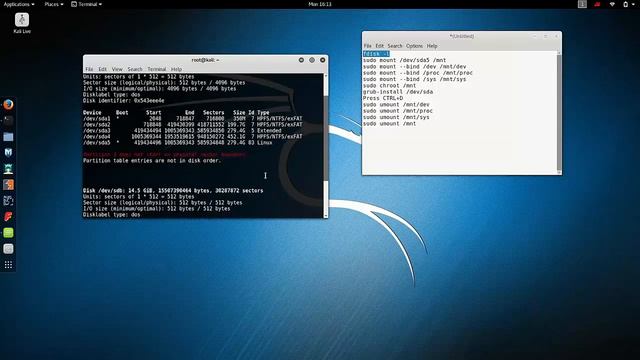Click the 'Press CTRL+D' line in editor
Viewport: 640px width, 360px height.
[383, 98]
